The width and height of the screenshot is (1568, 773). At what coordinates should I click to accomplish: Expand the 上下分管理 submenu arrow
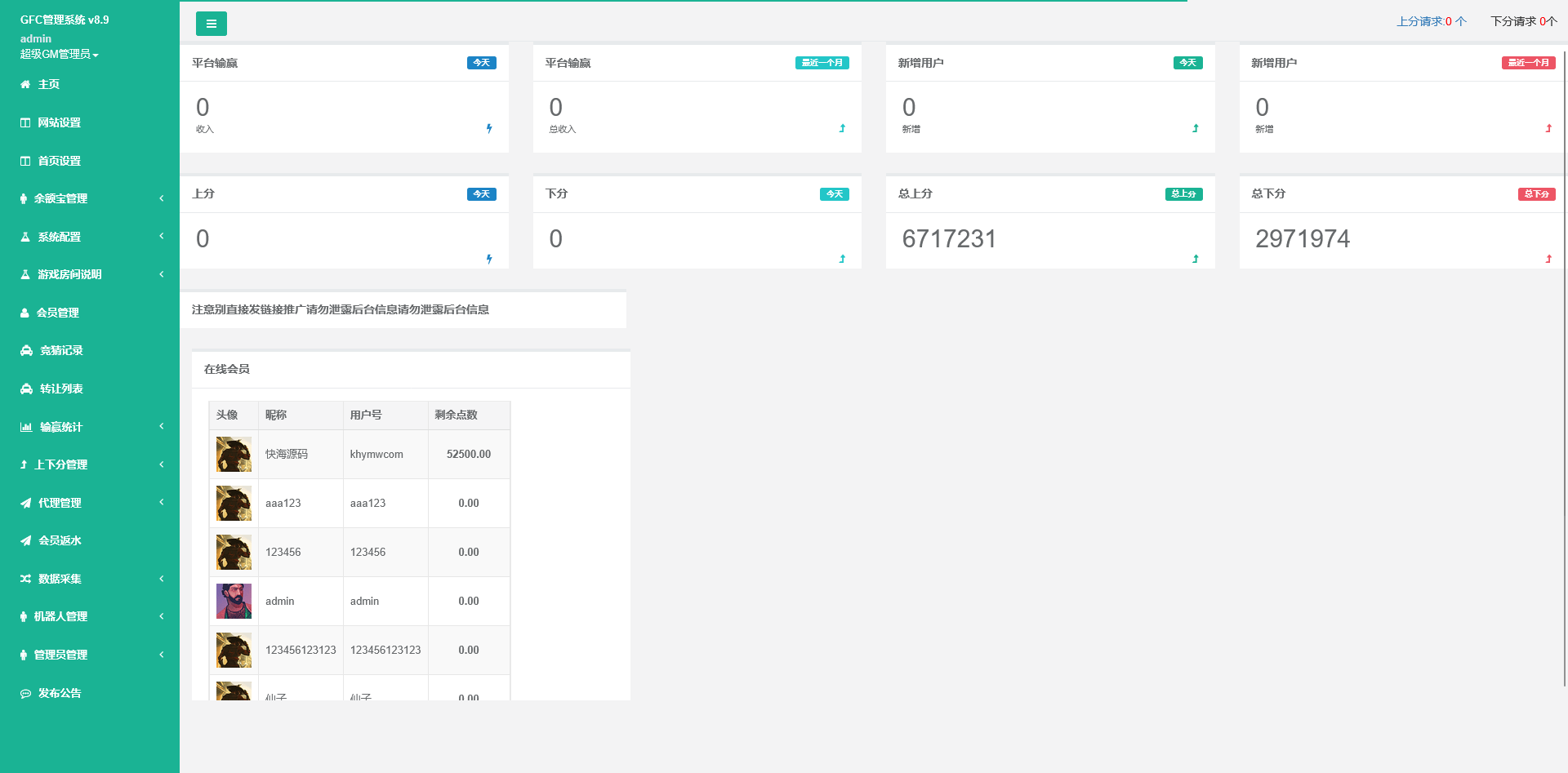click(162, 464)
